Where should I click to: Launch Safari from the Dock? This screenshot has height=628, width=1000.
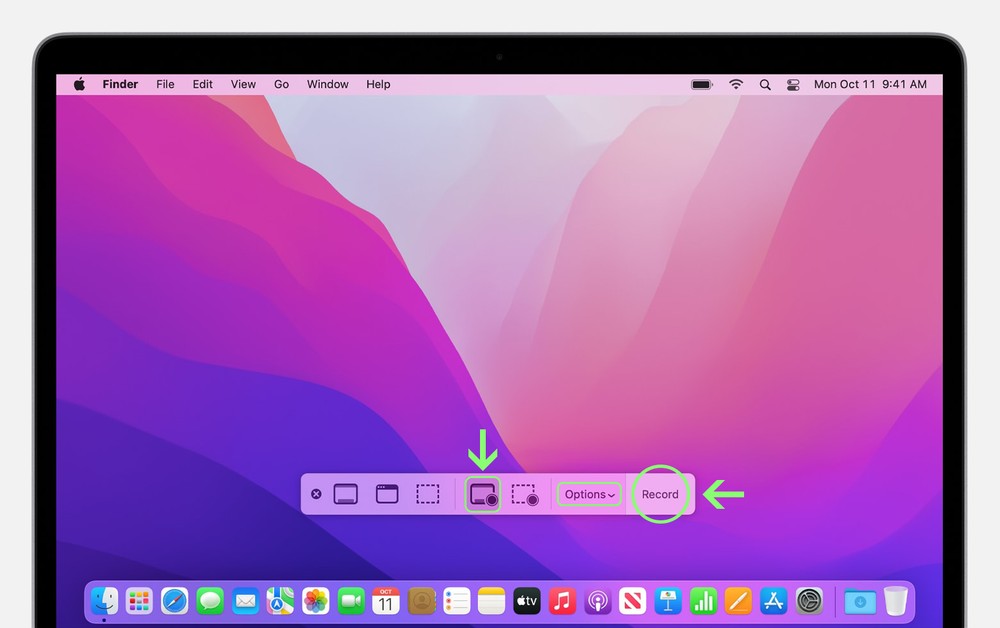175,601
